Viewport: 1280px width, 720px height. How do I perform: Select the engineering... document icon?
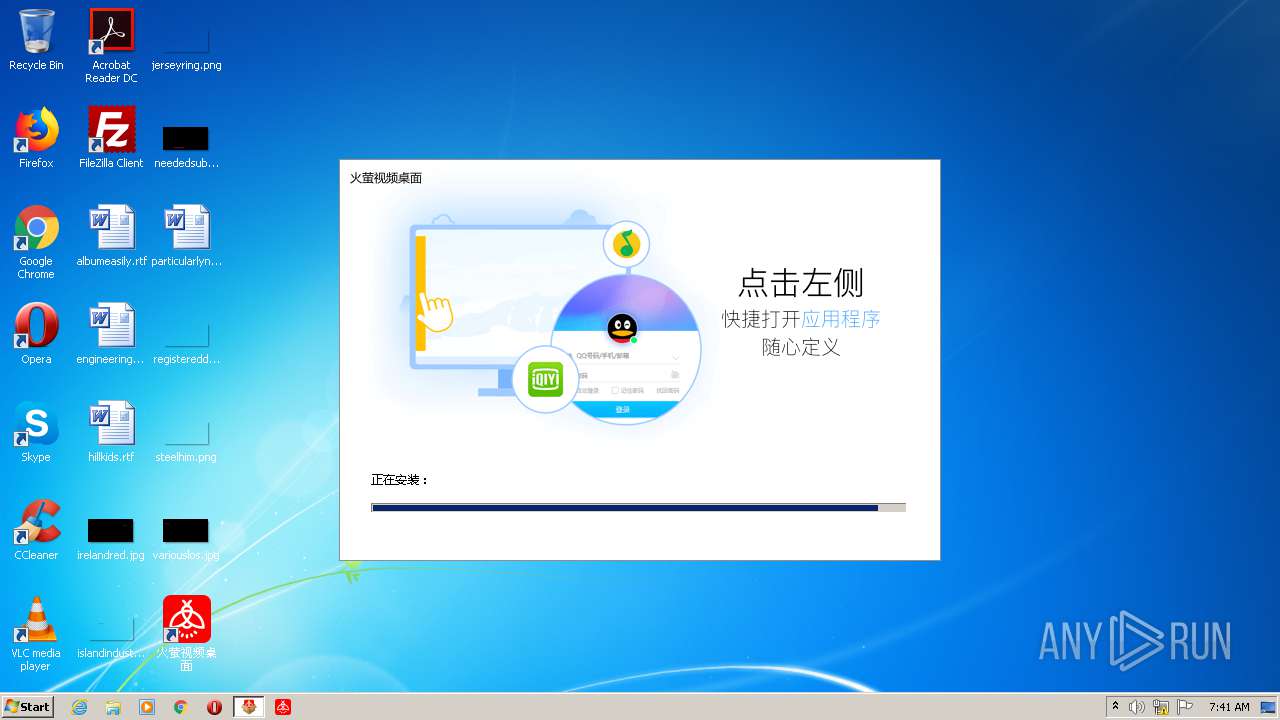pyautogui.click(x=111, y=334)
